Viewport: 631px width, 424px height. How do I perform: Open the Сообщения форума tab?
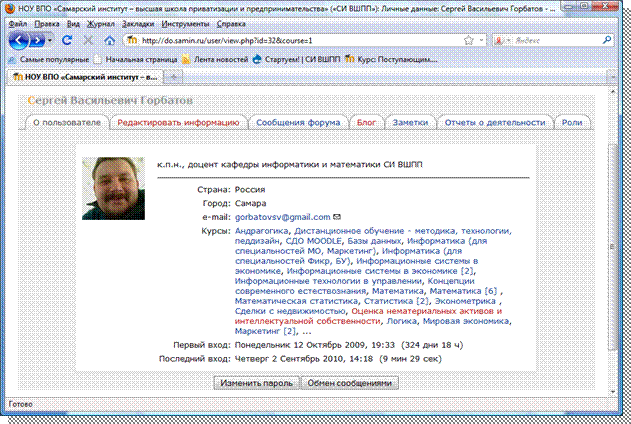298,122
